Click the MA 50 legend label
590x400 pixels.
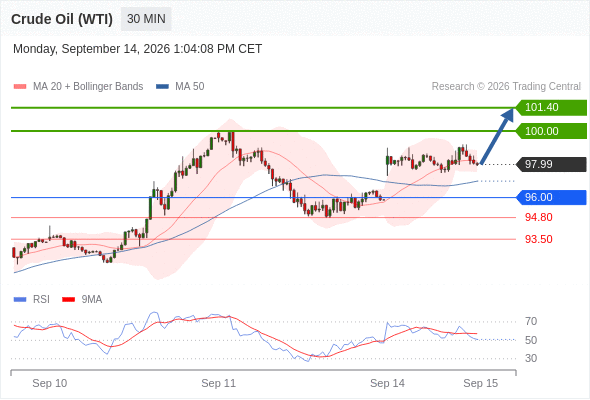pyautogui.click(x=190, y=87)
